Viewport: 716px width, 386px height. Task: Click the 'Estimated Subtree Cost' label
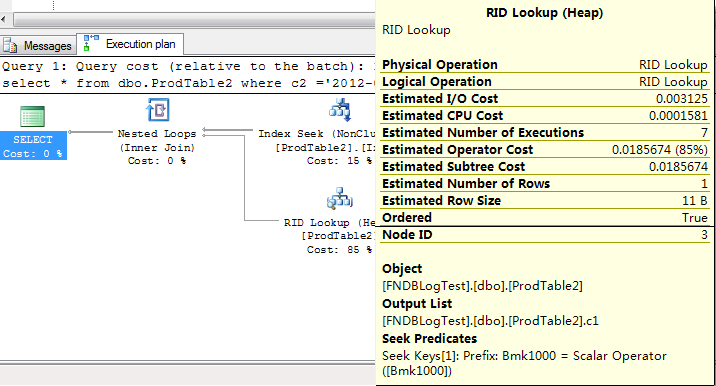453,167
